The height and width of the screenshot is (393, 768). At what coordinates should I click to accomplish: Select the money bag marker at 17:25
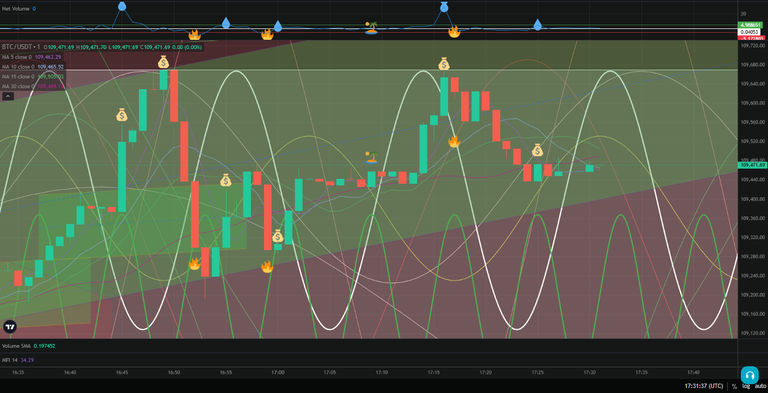tap(537, 150)
